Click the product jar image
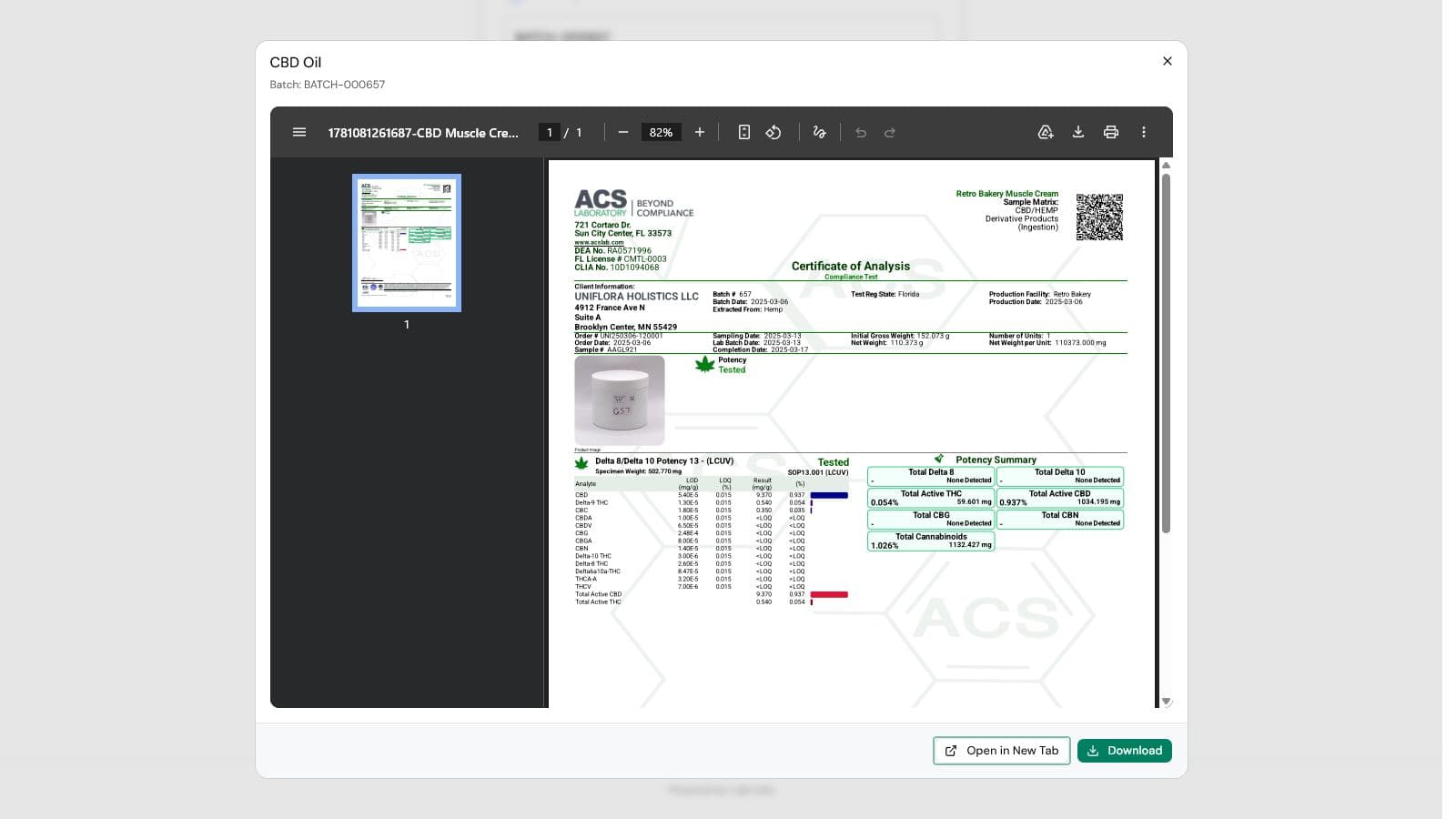 click(x=620, y=400)
